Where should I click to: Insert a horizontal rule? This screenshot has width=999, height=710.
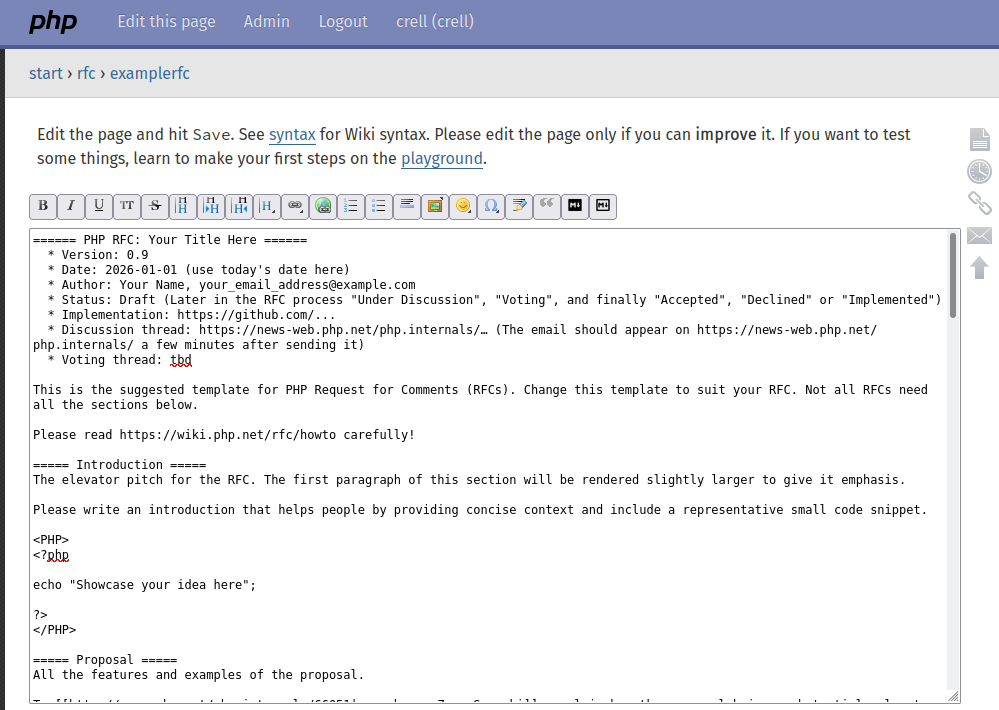point(407,206)
